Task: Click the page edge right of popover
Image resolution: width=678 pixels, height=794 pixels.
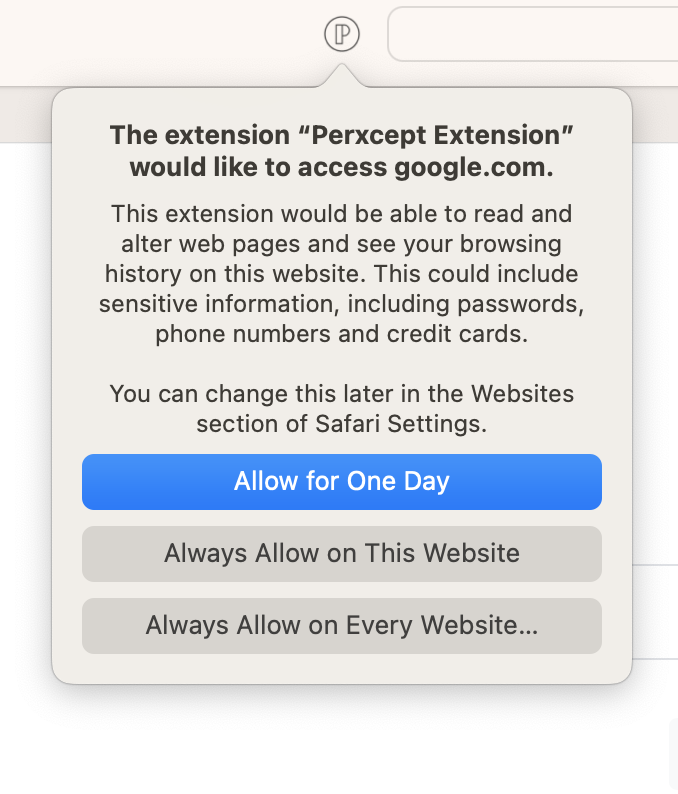Action: pyautogui.click(x=655, y=354)
